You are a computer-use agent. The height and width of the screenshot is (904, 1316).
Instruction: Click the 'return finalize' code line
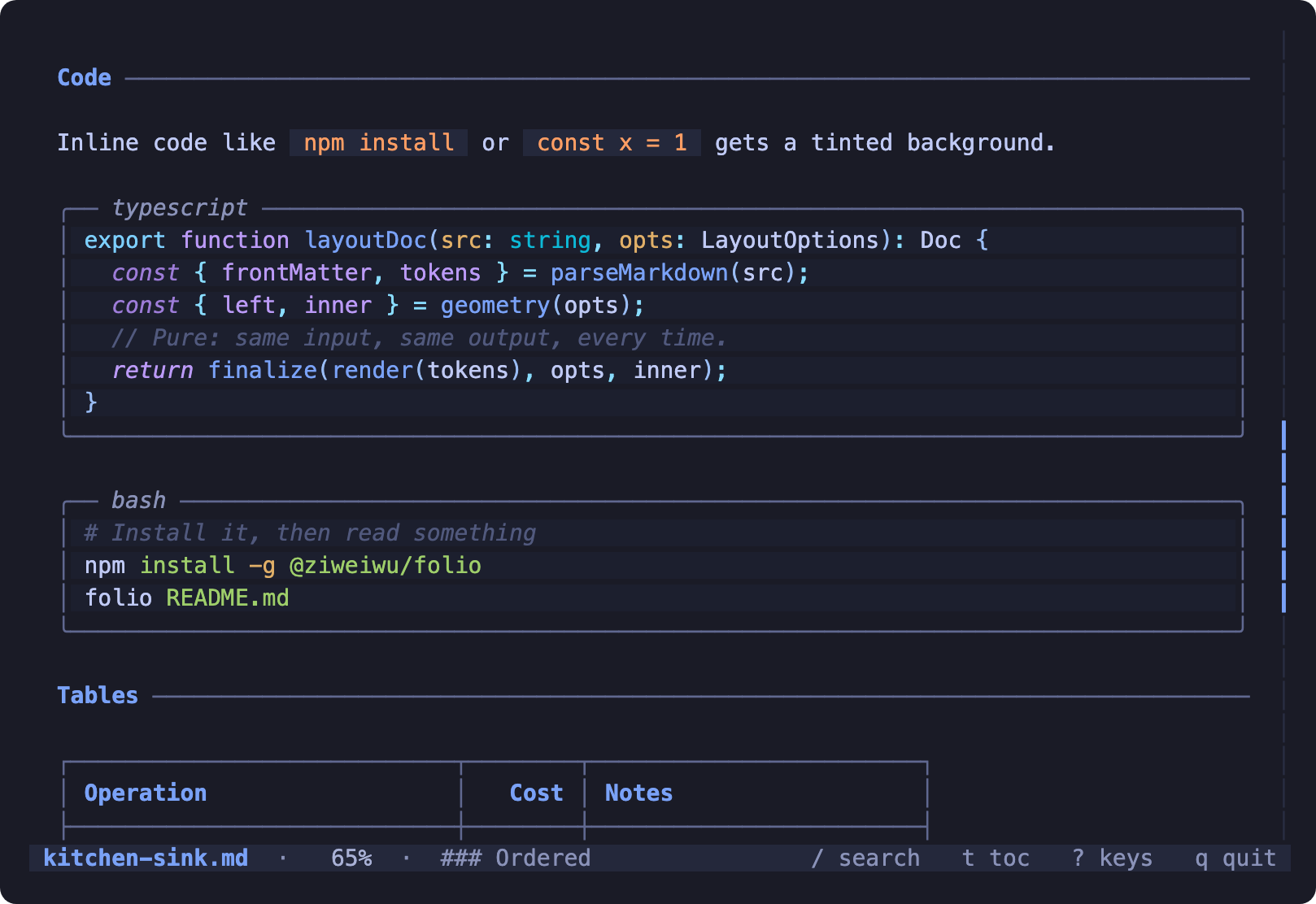[x=419, y=371]
